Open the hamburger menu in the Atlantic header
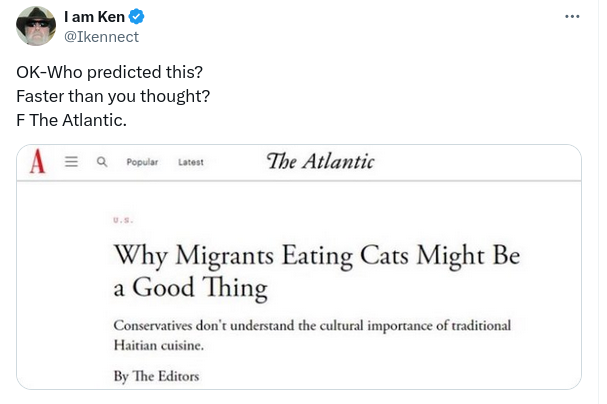Viewport: 607px width, 404px height. [x=71, y=162]
